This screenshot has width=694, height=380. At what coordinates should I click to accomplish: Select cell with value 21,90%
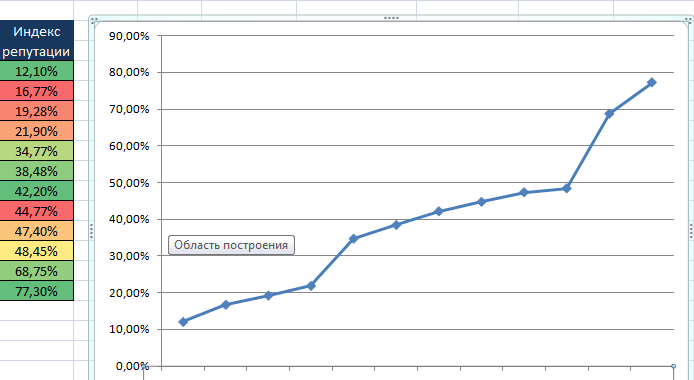pyautogui.click(x=36, y=131)
